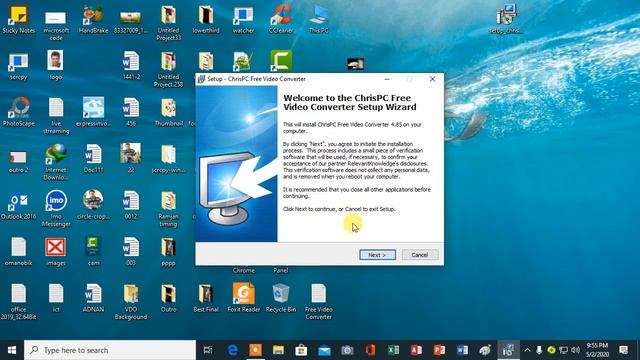Viewport: 640px width, 360px height.
Task: Select the ict file icon
Action: 56,298
